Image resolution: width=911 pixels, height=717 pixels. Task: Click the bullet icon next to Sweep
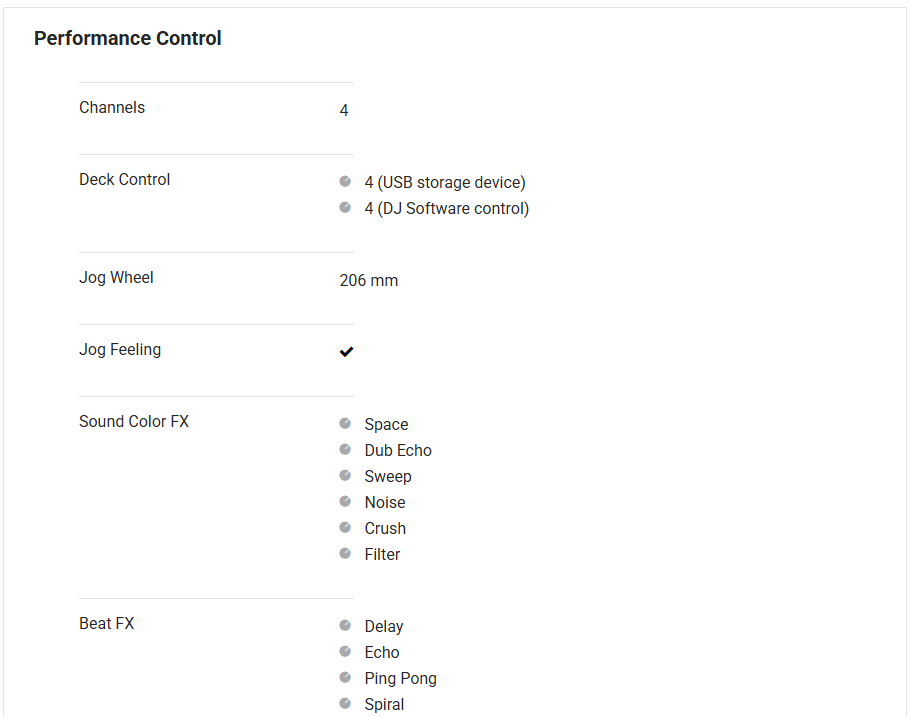click(345, 476)
